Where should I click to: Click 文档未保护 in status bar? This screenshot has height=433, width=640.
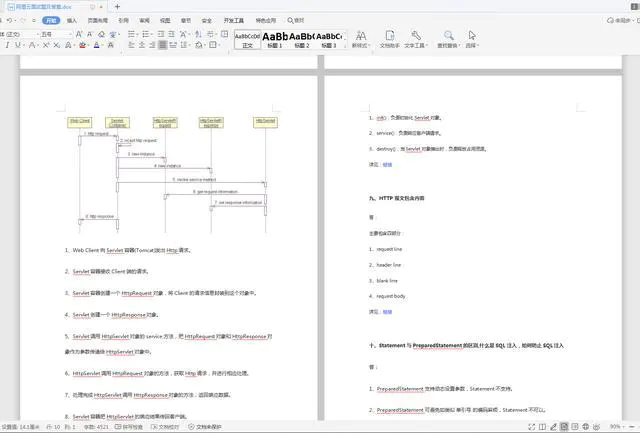[205, 427]
